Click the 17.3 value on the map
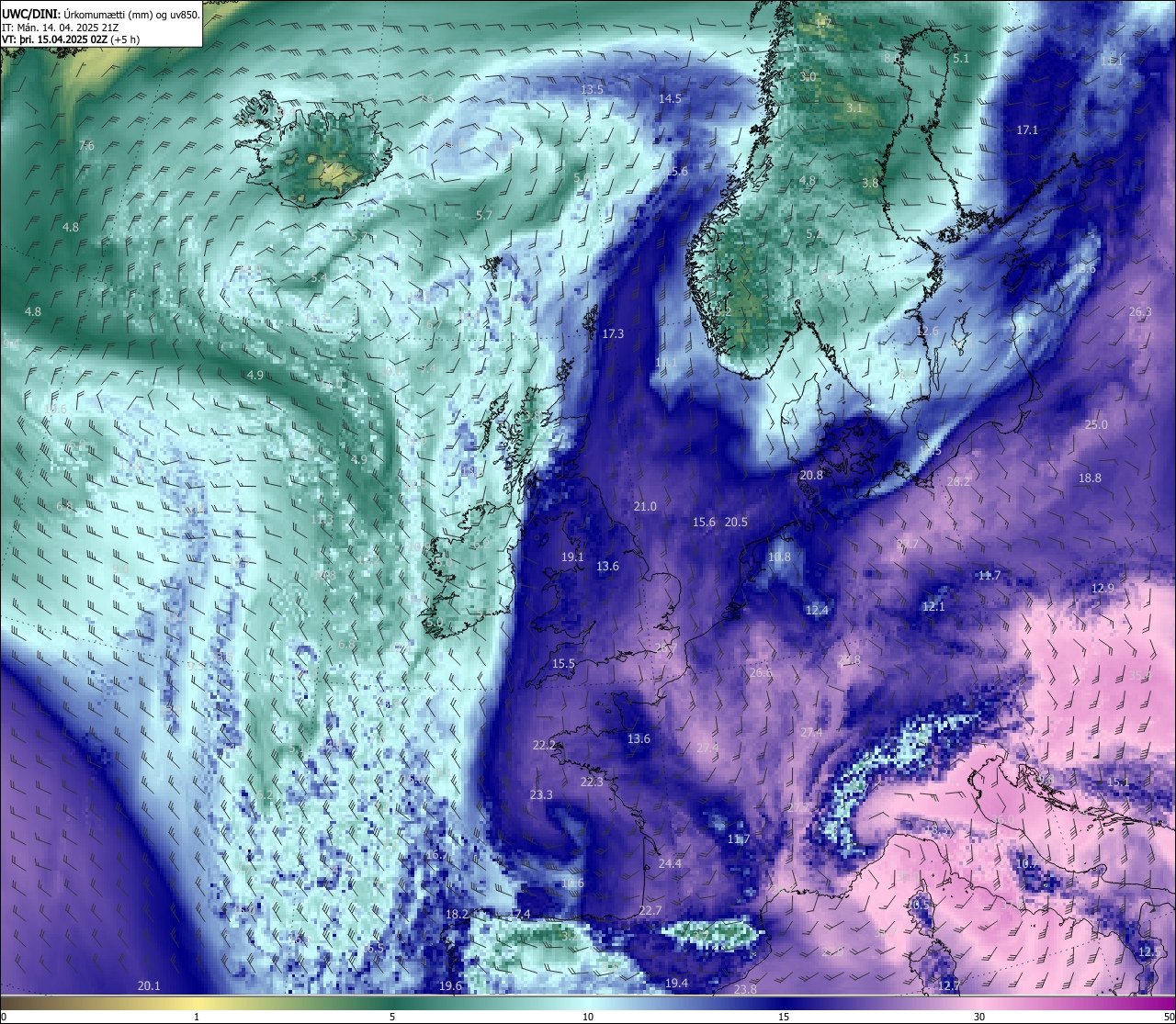The image size is (1176, 1024). tap(613, 333)
